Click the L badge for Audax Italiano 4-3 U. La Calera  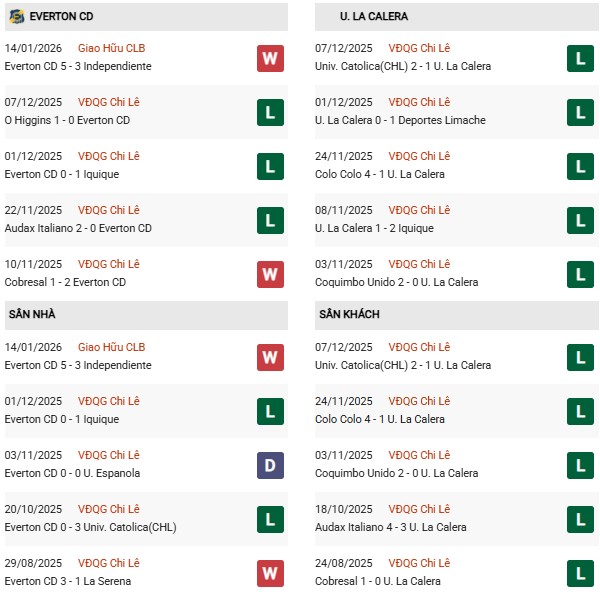580,519
